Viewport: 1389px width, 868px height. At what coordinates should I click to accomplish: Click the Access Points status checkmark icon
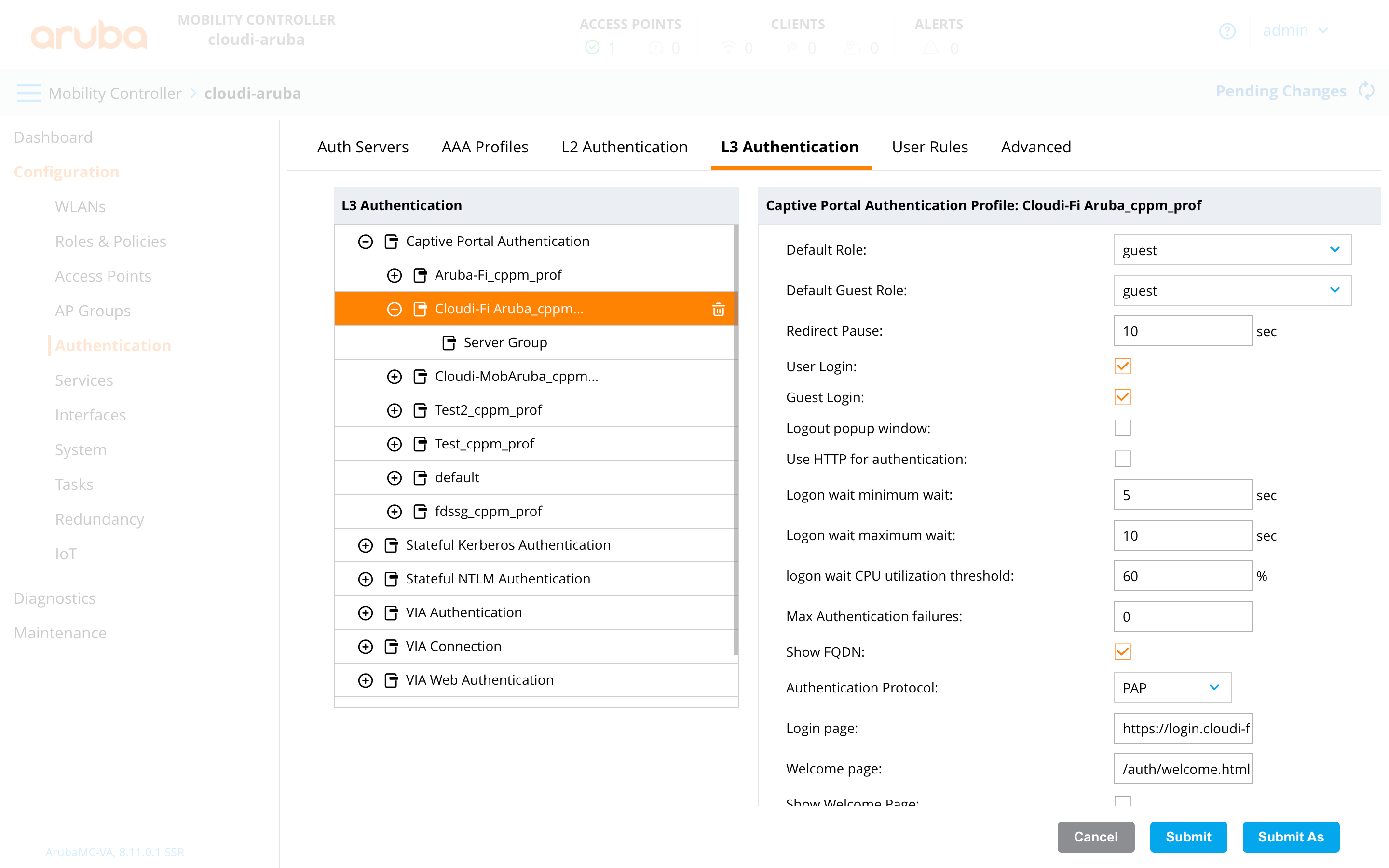point(592,48)
